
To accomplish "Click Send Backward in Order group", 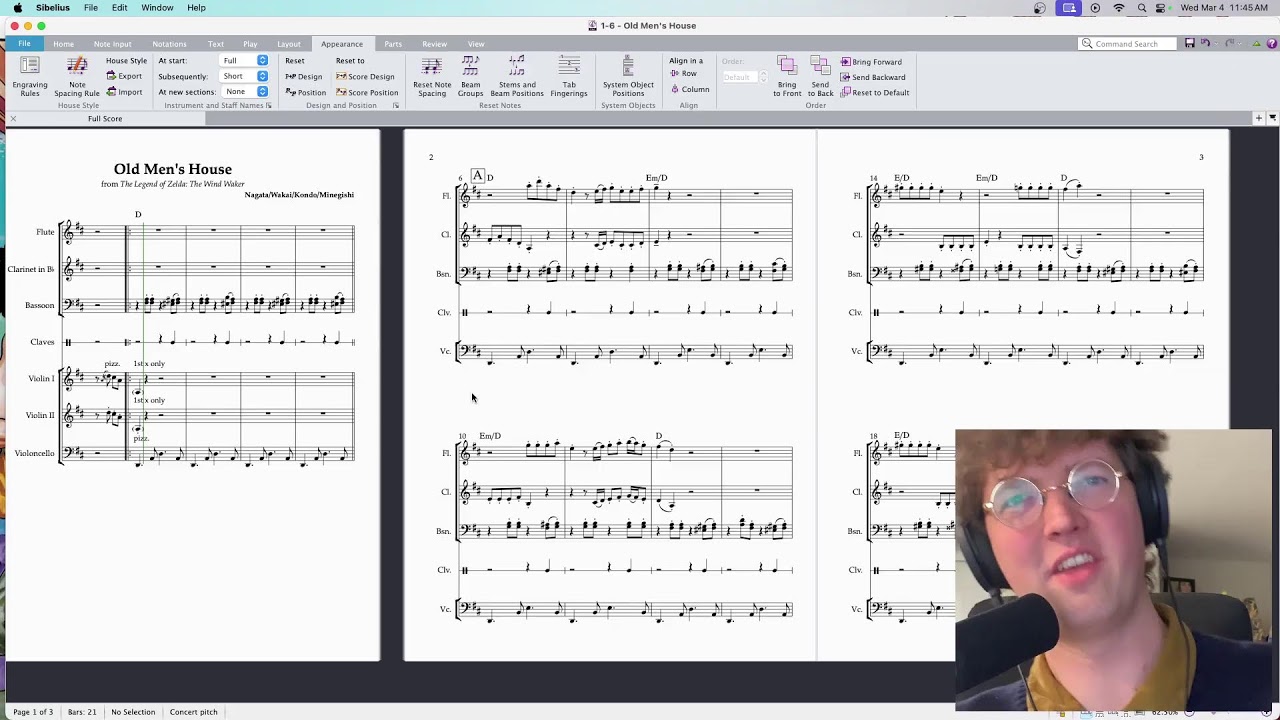I will click(873, 77).
